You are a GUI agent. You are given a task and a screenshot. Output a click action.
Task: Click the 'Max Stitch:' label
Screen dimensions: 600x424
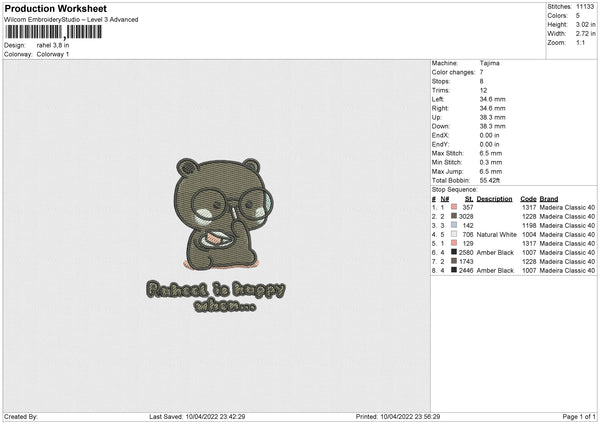[x=448, y=153]
